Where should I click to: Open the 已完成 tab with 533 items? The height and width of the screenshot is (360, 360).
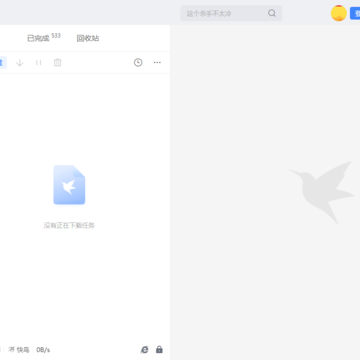(x=44, y=38)
